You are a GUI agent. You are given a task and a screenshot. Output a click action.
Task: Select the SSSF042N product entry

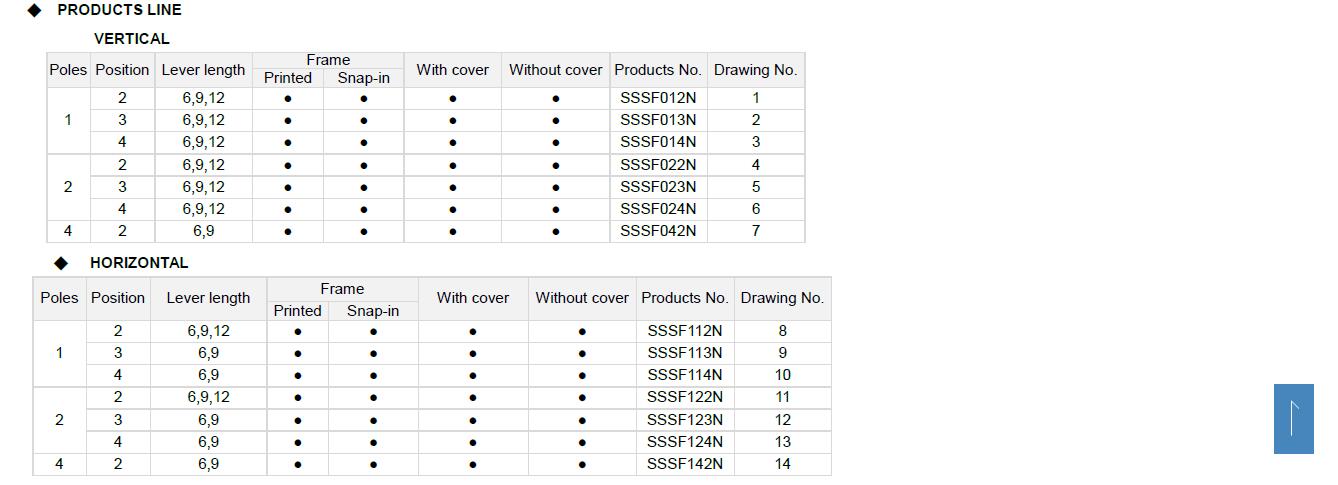(x=658, y=231)
